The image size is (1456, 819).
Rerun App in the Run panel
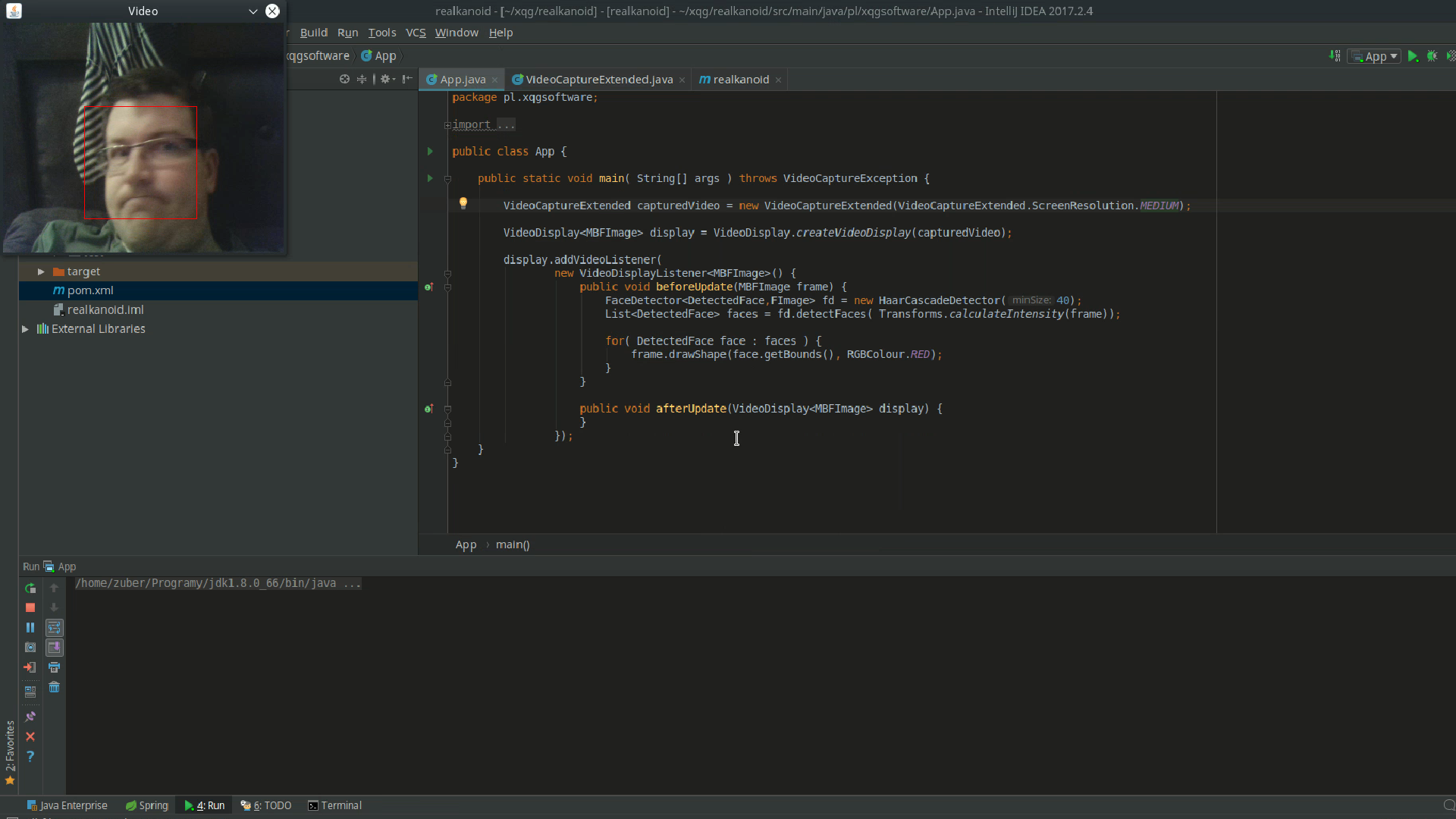click(30, 588)
